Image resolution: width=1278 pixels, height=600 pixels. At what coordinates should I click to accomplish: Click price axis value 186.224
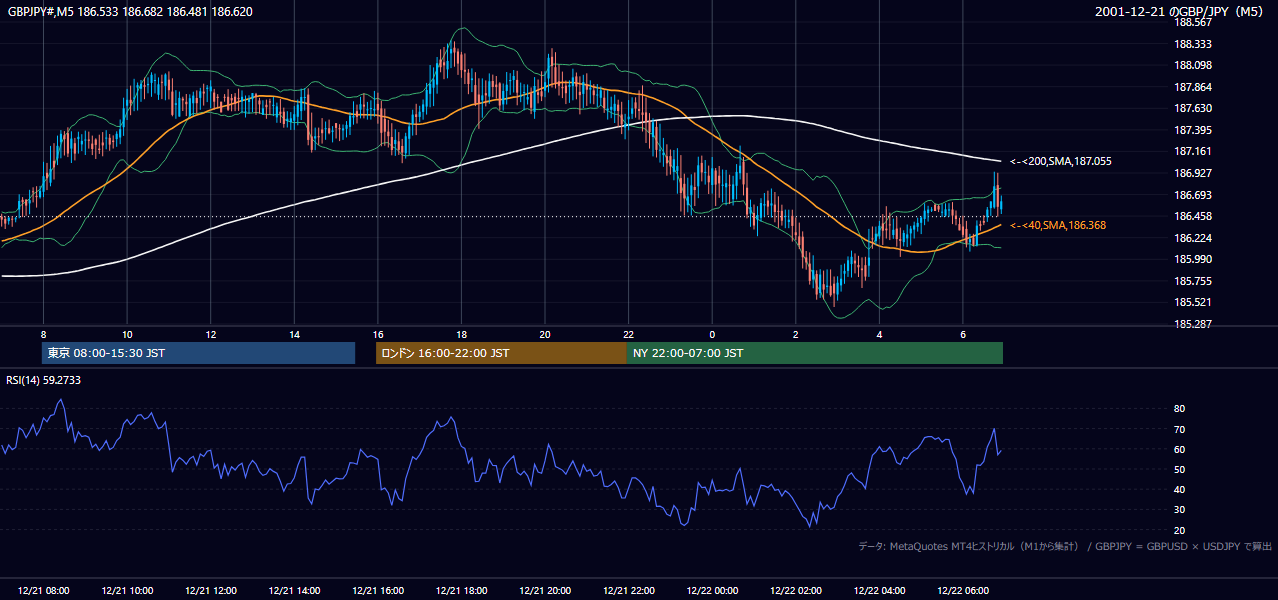1193,238
